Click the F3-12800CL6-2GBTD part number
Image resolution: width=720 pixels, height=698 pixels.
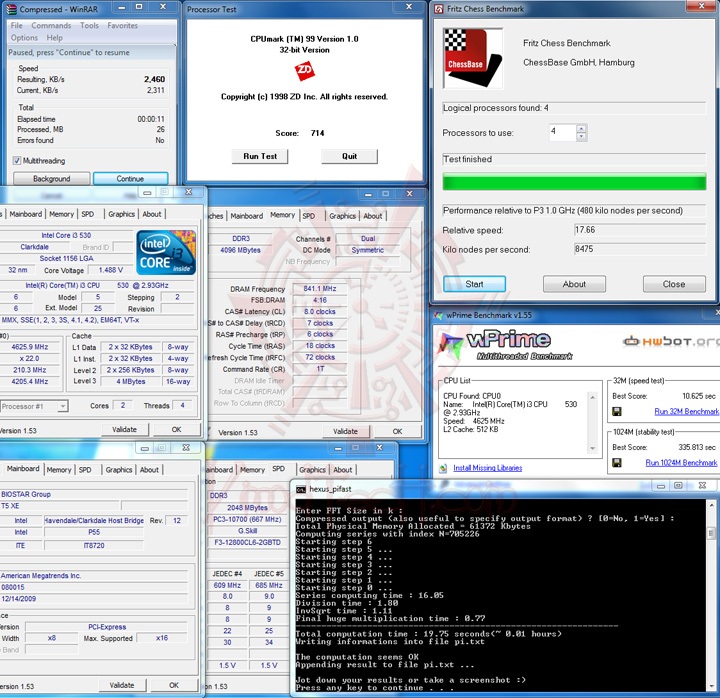point(248,542)
